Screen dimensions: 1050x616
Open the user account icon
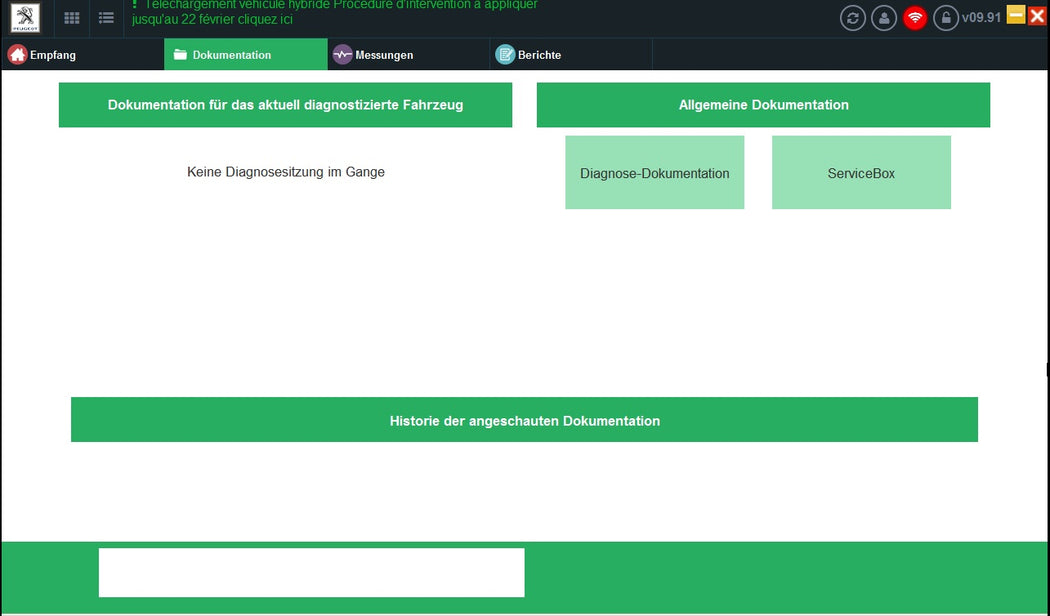pyautogui.click(x=884, y=17)
